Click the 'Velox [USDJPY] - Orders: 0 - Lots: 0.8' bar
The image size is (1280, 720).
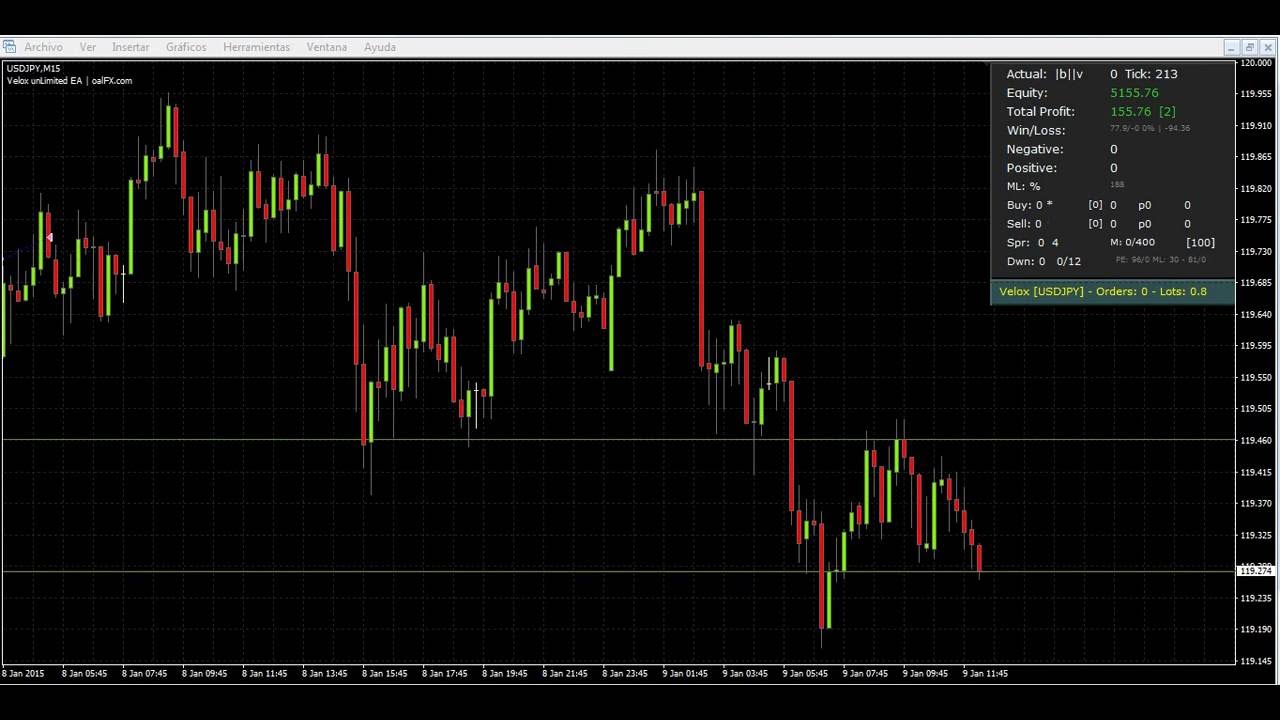(1113, 291)
